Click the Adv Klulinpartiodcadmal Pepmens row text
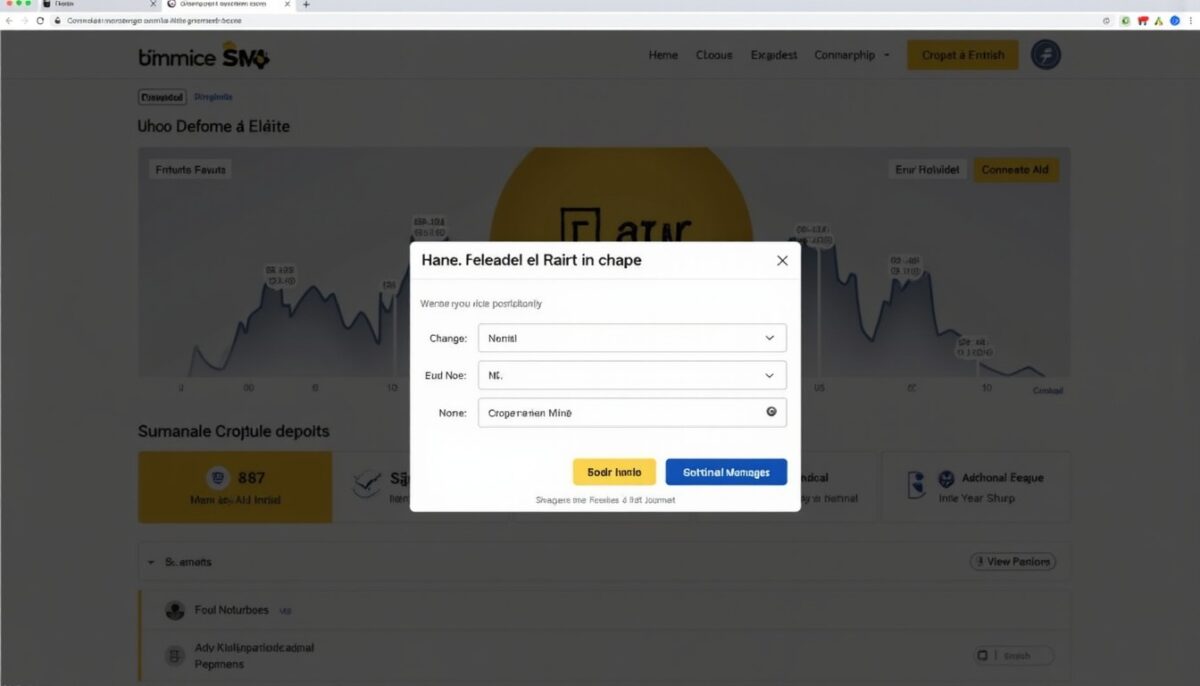Image resolution: width=1200 pixels, height=686 pixels. click(254, 655)
